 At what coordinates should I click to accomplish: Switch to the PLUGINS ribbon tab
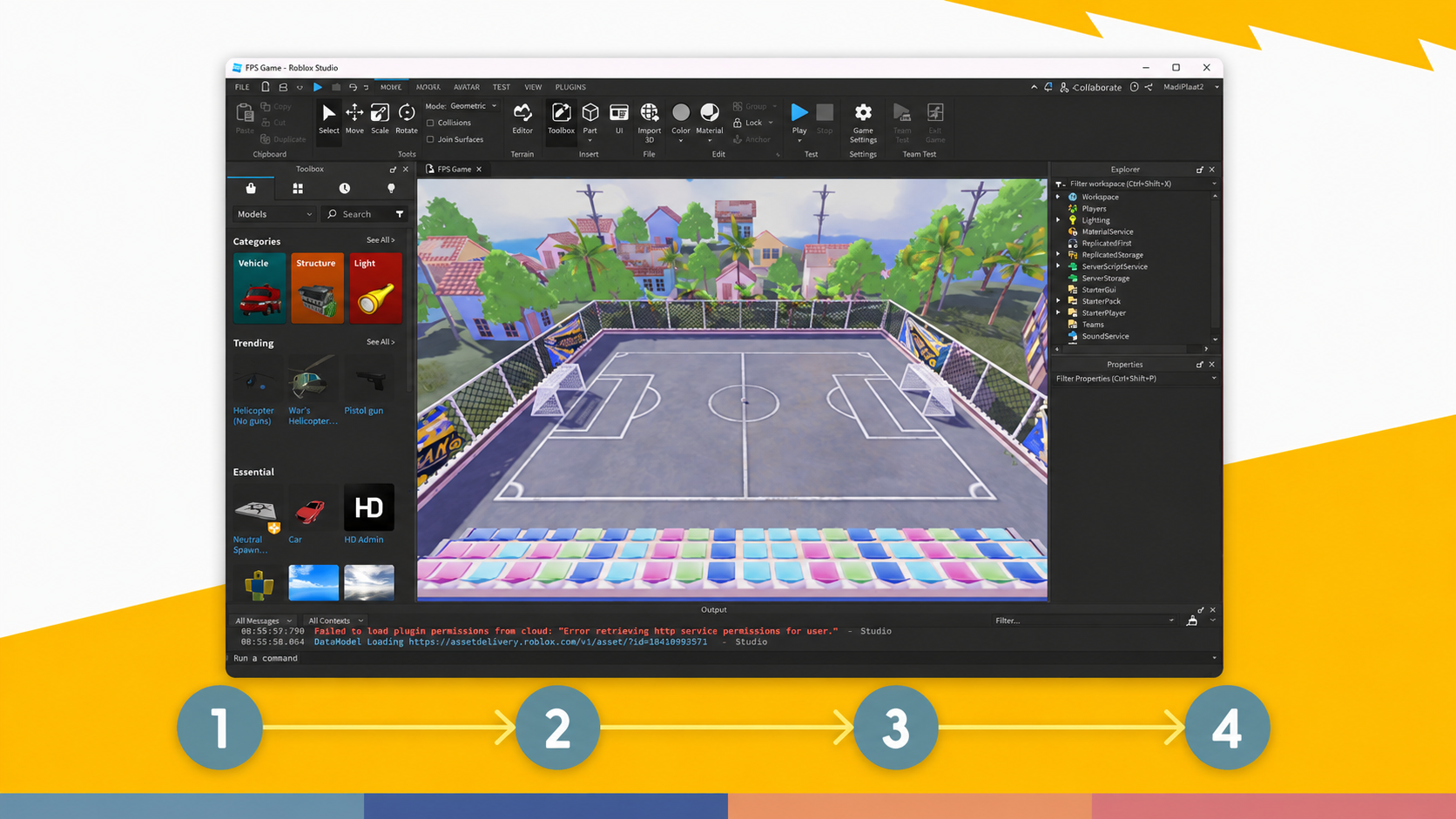570,87
